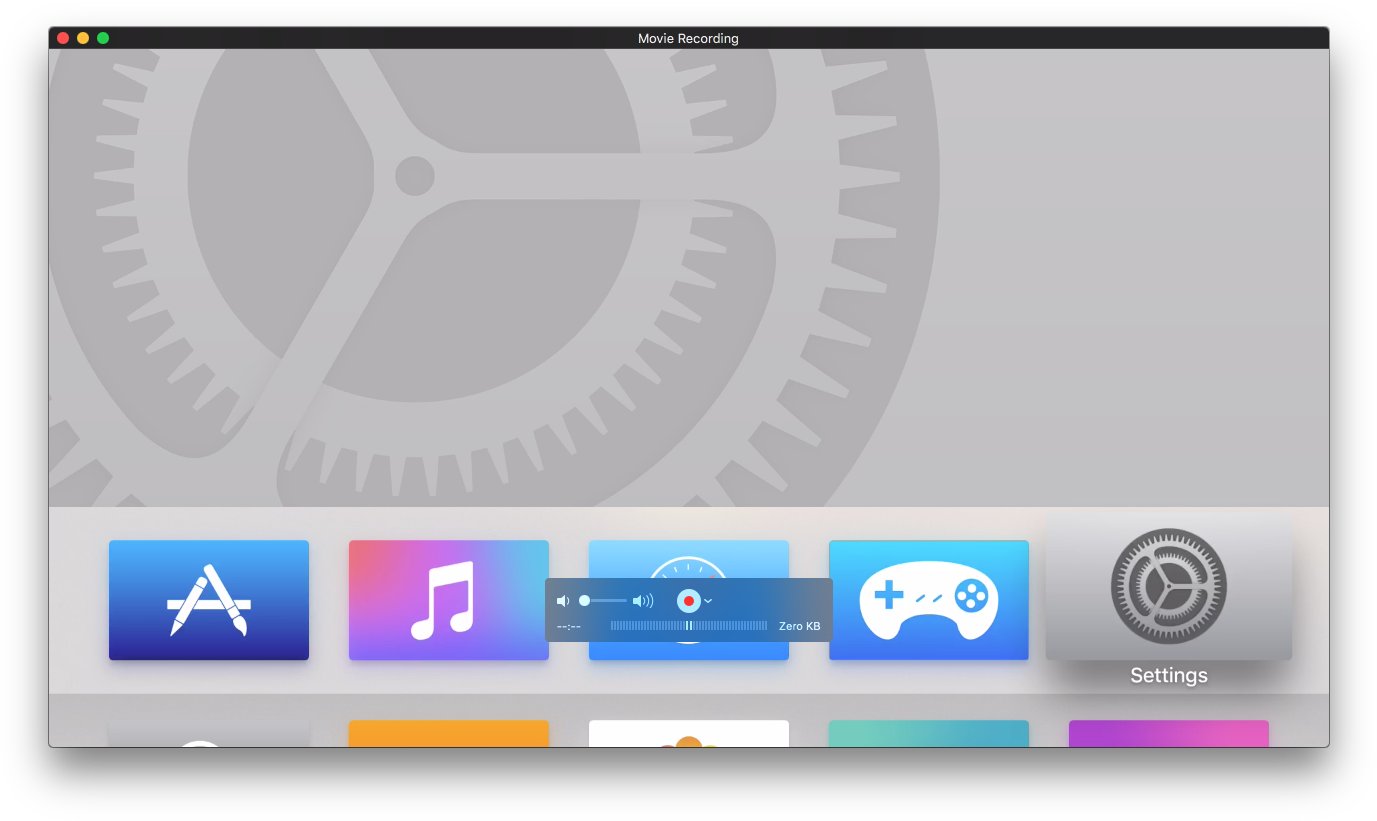Image resolution: width=1377 pixels, height=821 pixels.
Task: Open the game controller app tile
Action: [x=929, y=600]
